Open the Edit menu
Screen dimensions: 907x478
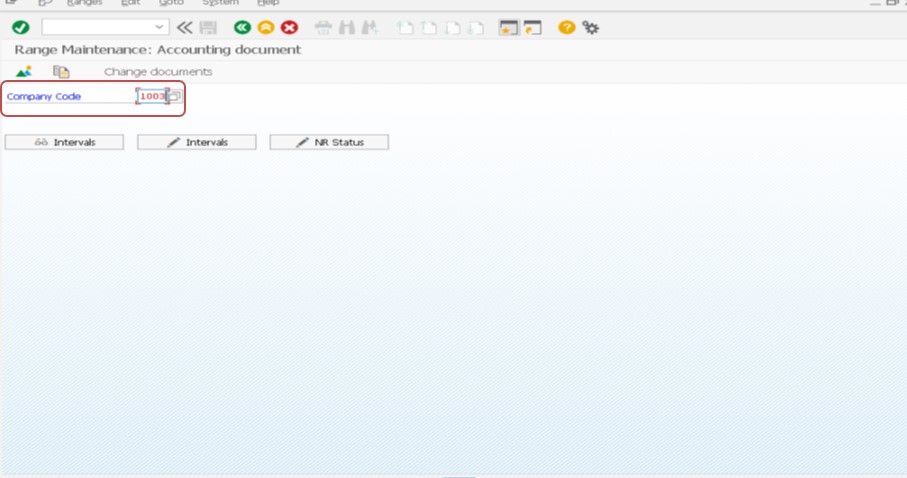pos(131,3)
